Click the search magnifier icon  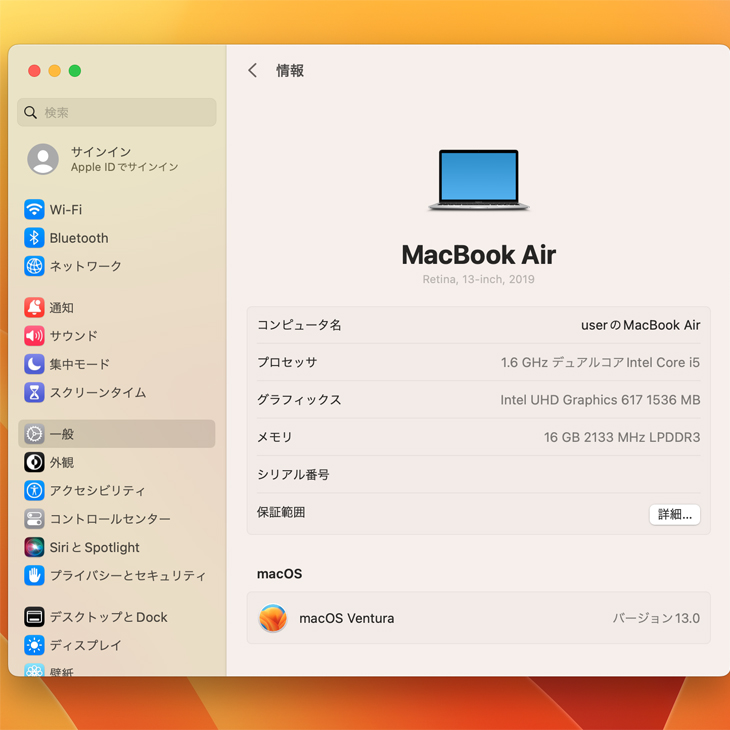tap(30, 112)
